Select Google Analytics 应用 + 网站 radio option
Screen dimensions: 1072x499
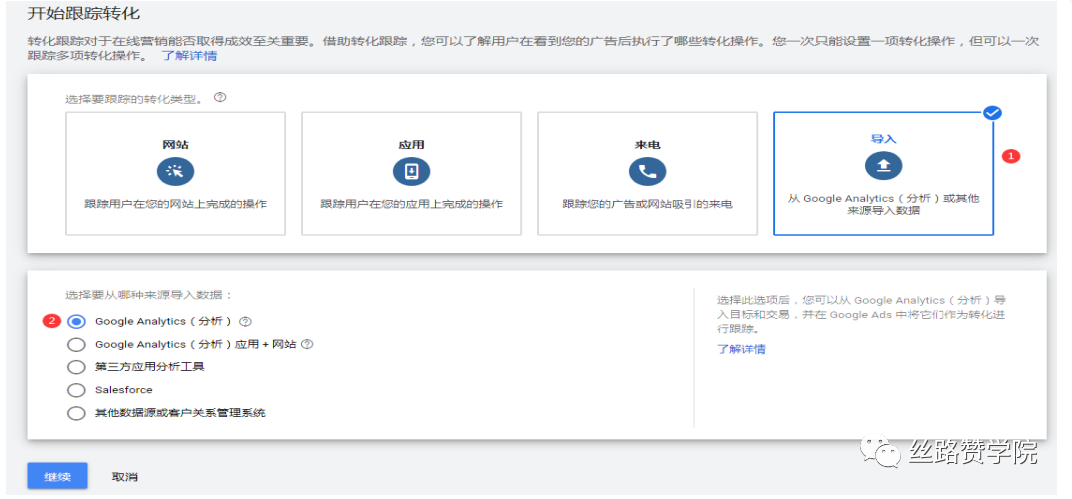[x=77, y=345]
